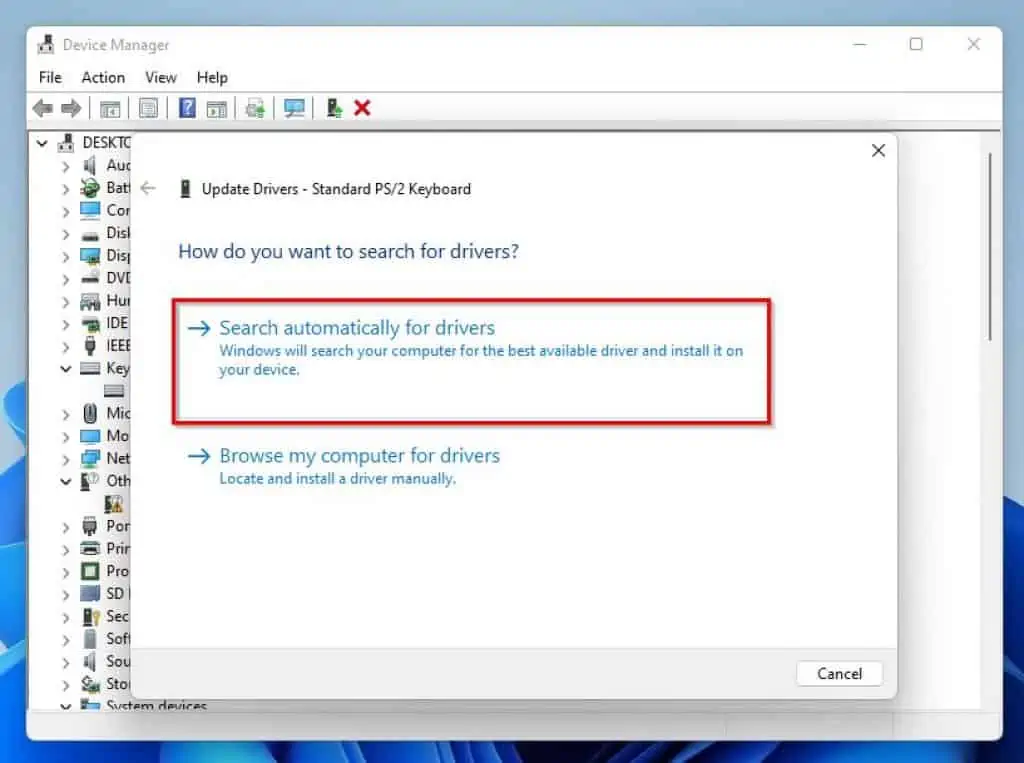Open the View menu

coord(161,77)
